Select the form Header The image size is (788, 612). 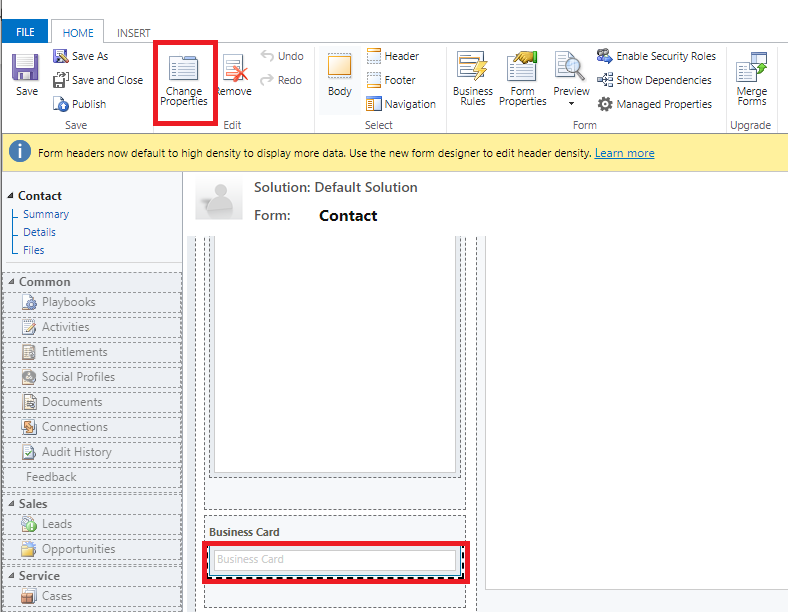point(393,56)
